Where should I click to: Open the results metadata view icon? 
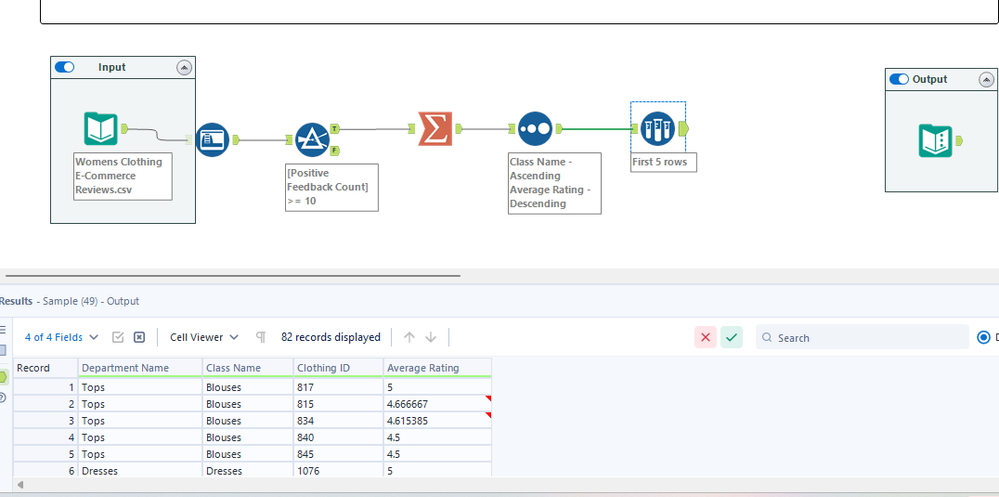[3, 350]
